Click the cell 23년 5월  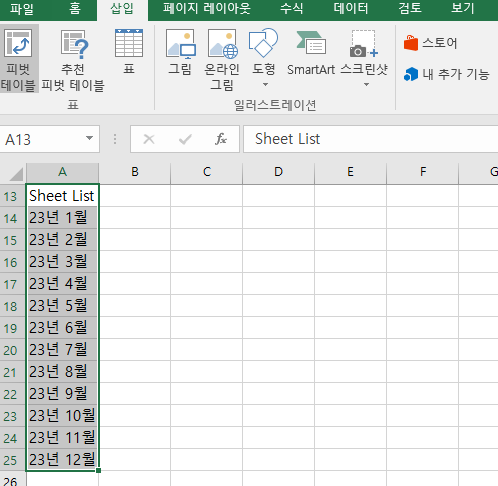[62, 306]
